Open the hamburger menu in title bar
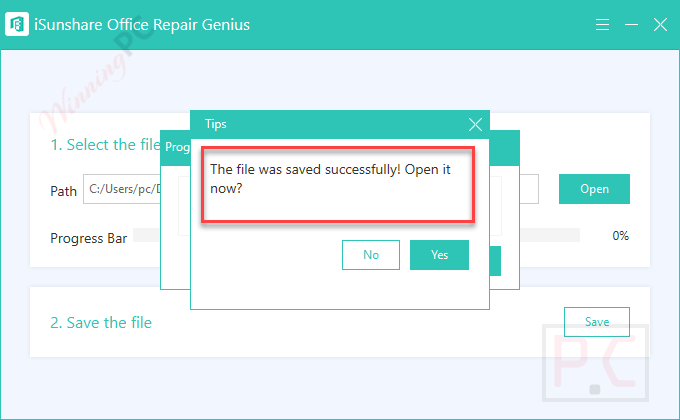The image size is (680, 420). coord(602,24)
